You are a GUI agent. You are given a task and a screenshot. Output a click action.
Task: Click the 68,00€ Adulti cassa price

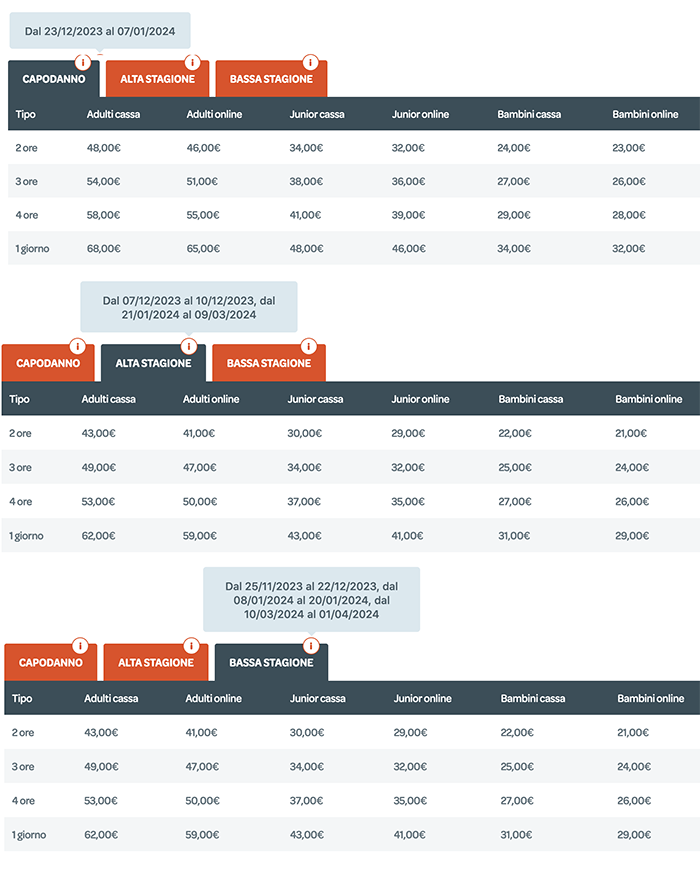click(x=103, y=249)
